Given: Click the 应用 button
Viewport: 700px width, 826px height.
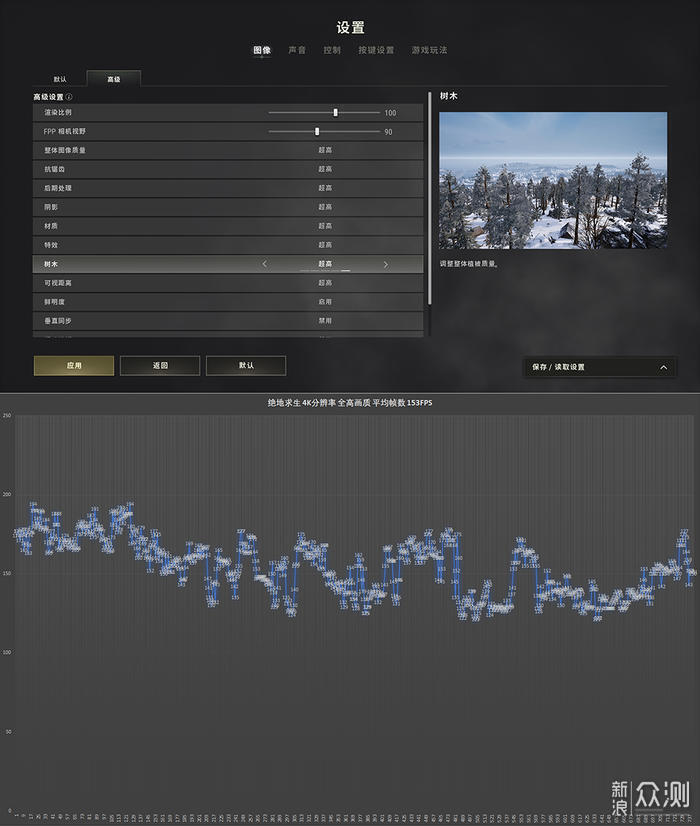Looking at the screenshot, I should 74,366.
